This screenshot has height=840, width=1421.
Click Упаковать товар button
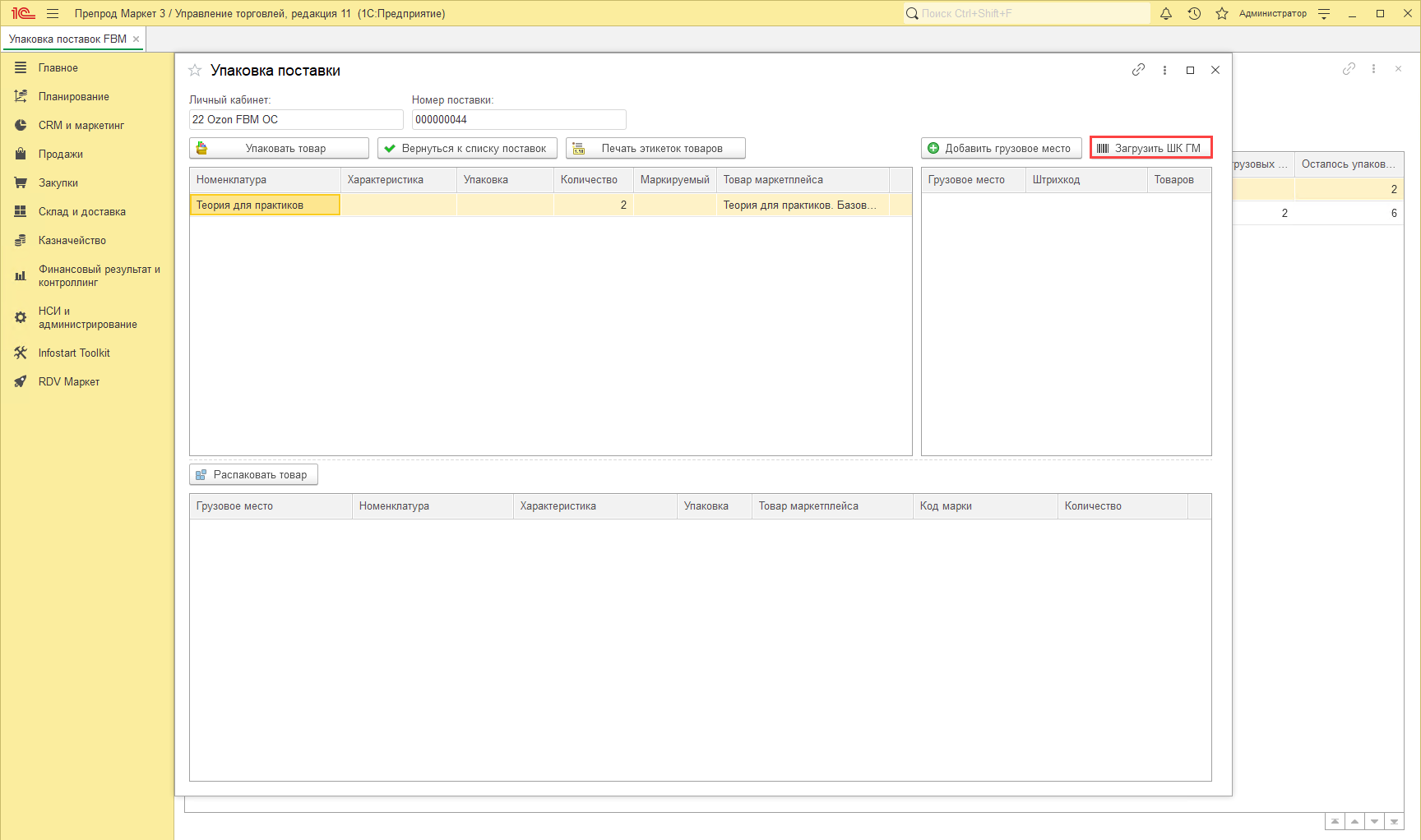[279, 148]
